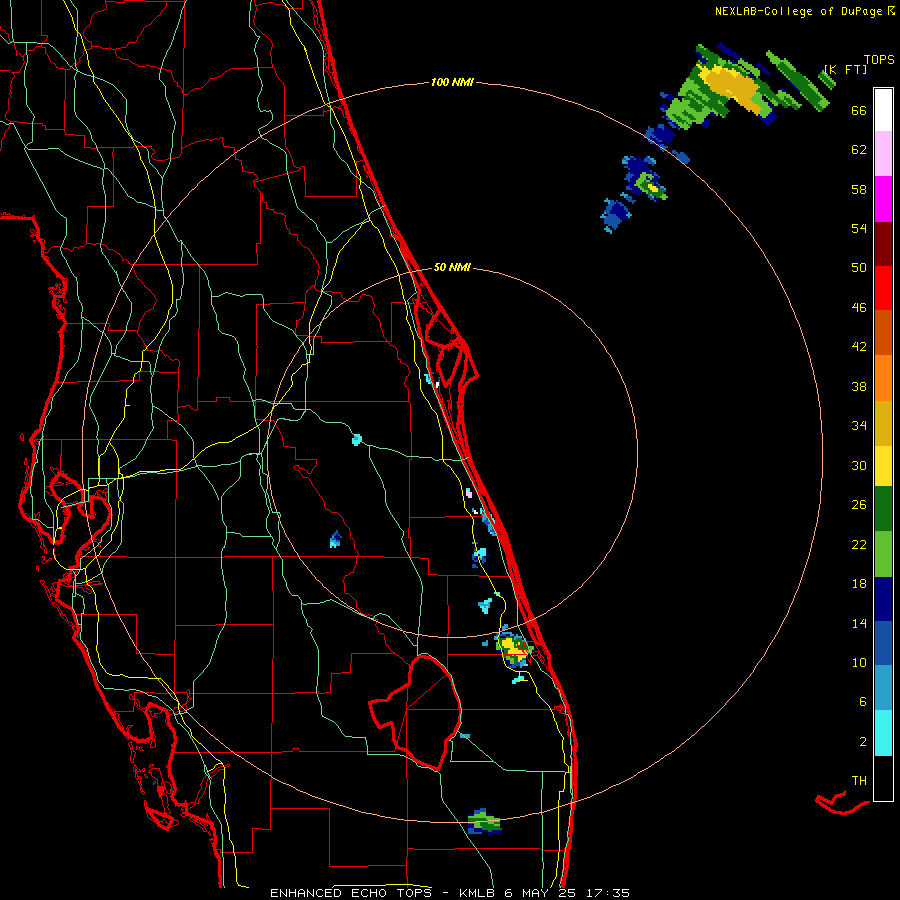Pick the magenta color scale swatch
This screenshot has width=900, height=900.
tap(883, 199)
